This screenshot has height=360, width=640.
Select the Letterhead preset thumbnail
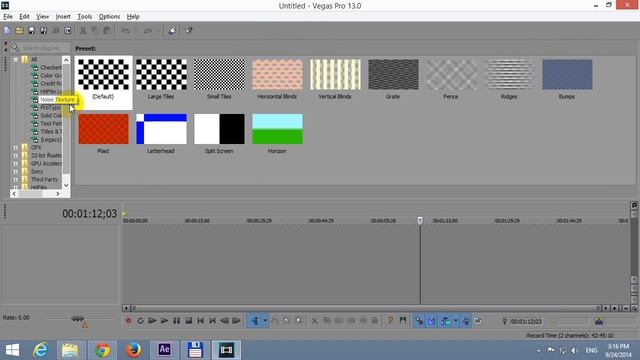(161, 129)
